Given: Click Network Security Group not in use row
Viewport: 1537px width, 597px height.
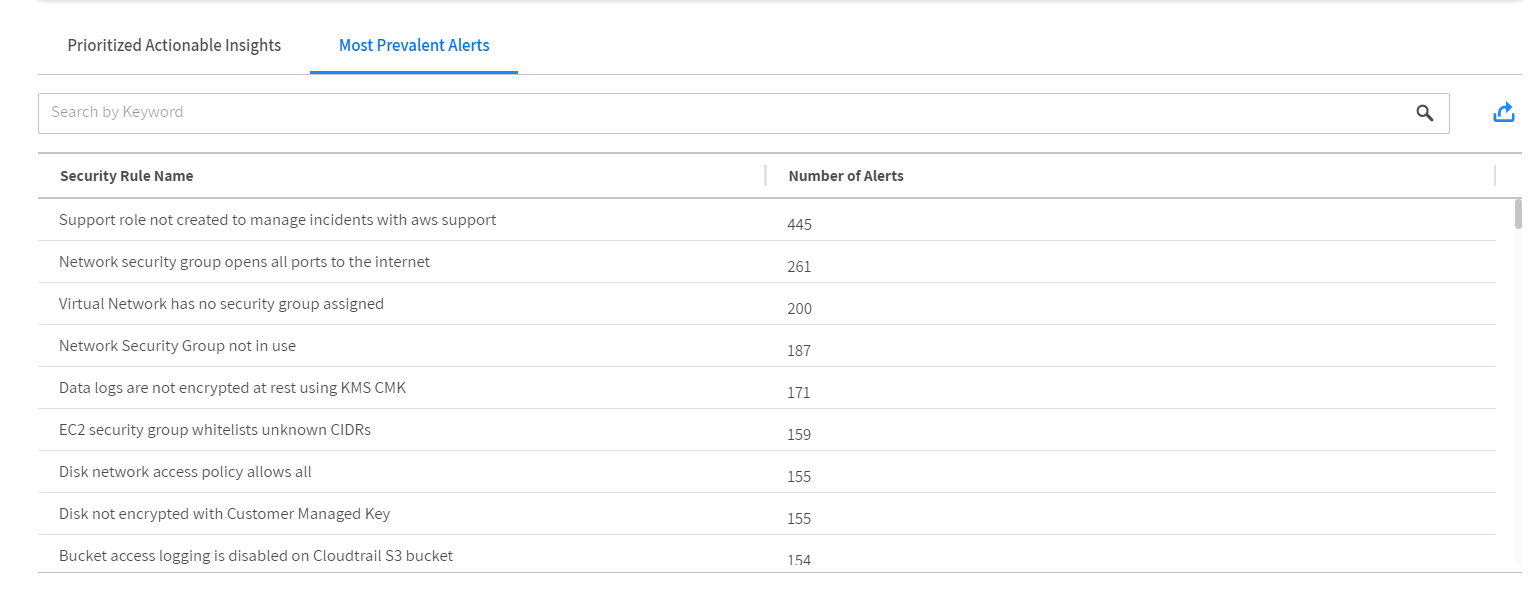Looking at the screenshot, I should pyautogui.click(x=177, y=346).
